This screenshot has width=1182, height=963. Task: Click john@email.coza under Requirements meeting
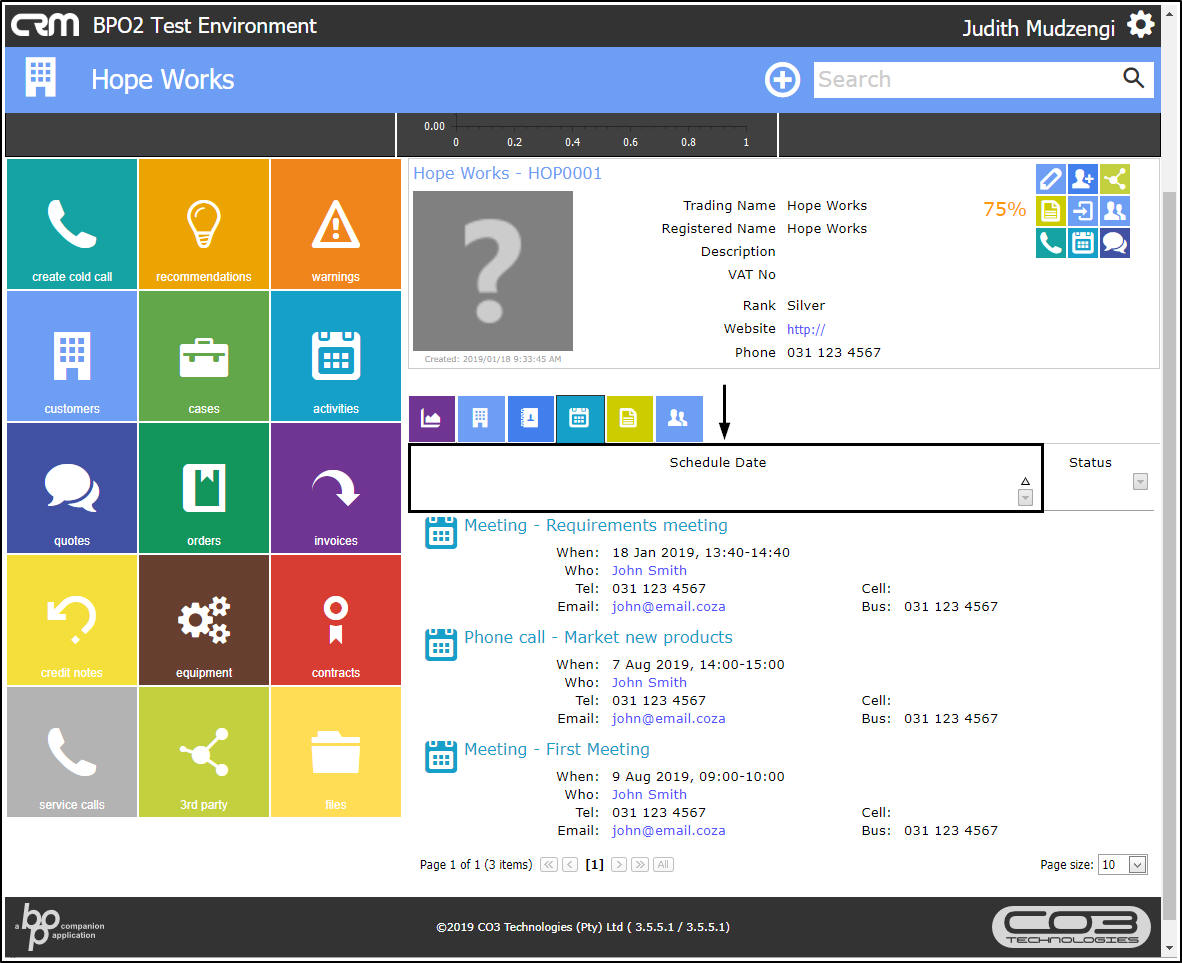click(x=669, y=606)
